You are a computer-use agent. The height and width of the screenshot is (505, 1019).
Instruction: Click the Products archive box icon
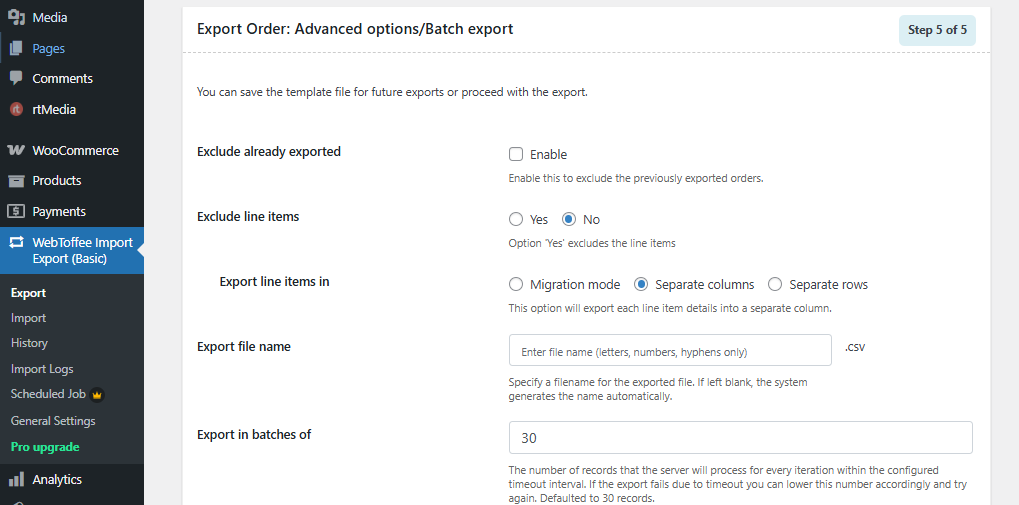tap(16, 181)
